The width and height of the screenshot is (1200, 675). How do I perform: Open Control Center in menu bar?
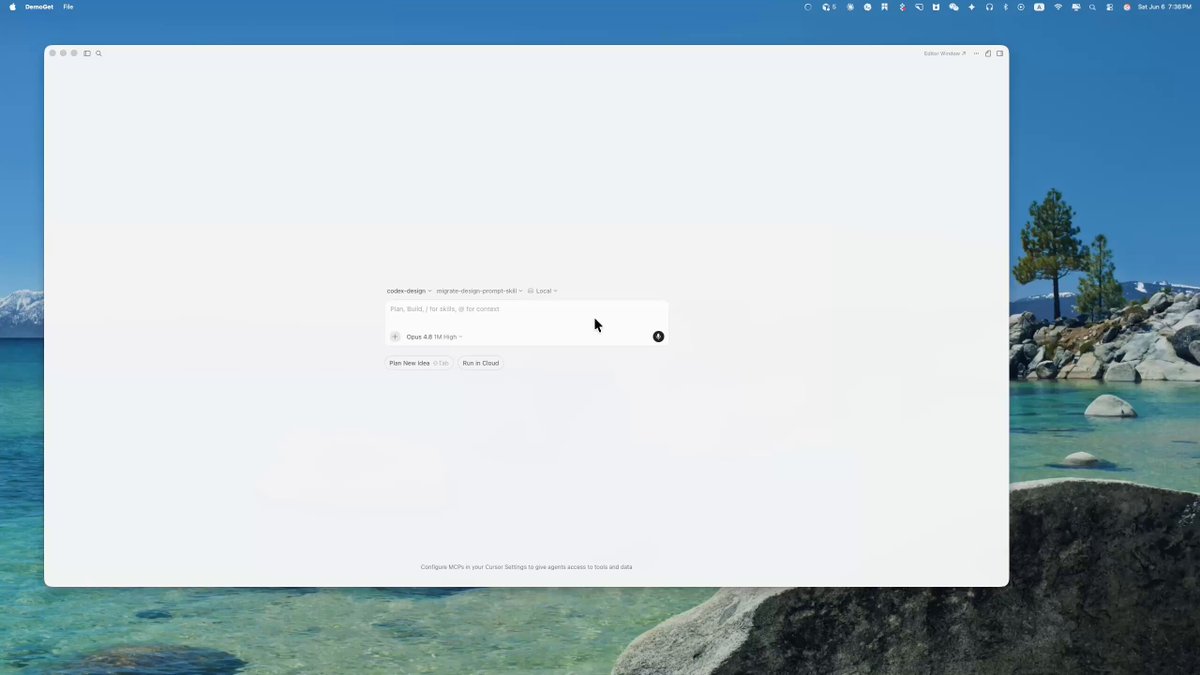(1109, 7)
